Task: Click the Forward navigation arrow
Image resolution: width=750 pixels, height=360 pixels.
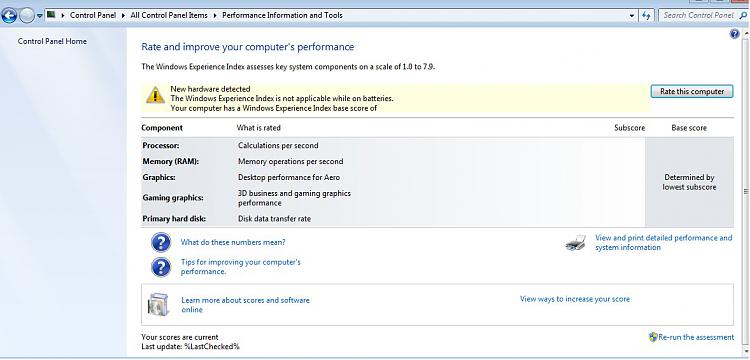Action: [x=27, y=16]
